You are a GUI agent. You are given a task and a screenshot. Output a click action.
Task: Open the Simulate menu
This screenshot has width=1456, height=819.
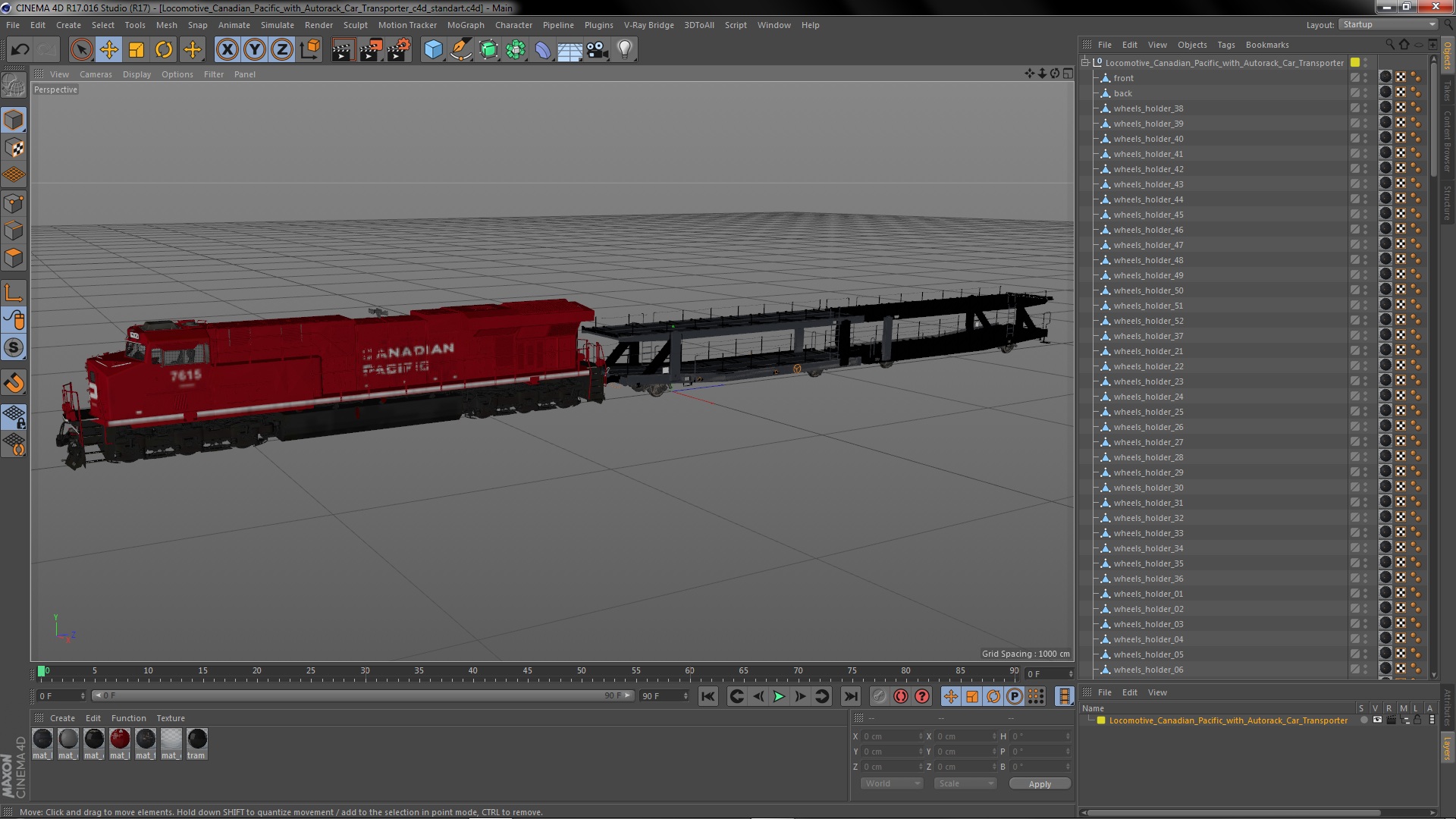pyautogui.click(x=276, y=25)
